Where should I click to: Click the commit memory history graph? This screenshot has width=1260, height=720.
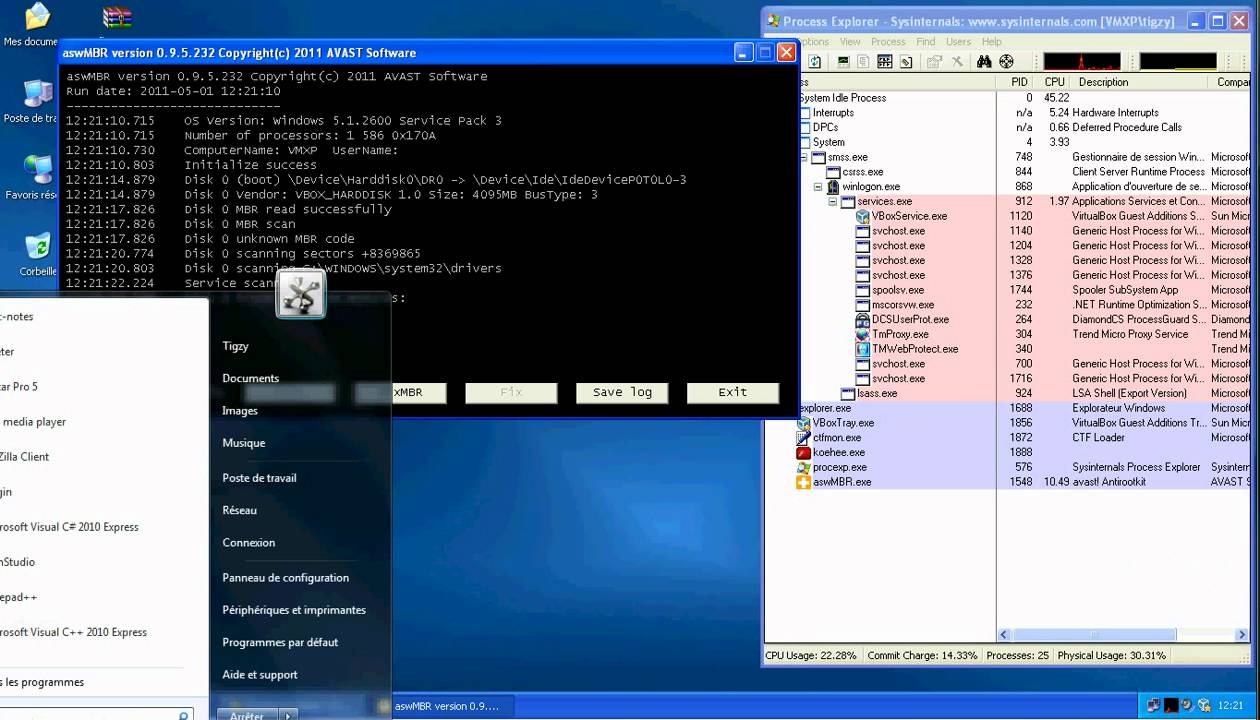(x=1178, y=62)
